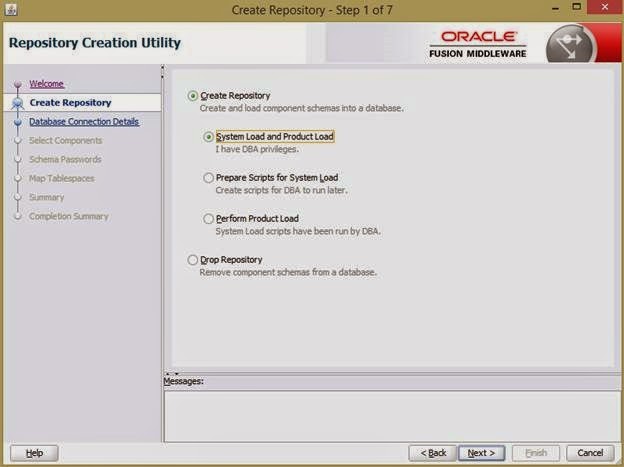Click the Help button
The image size is (624, 467).
click(34, 453)
